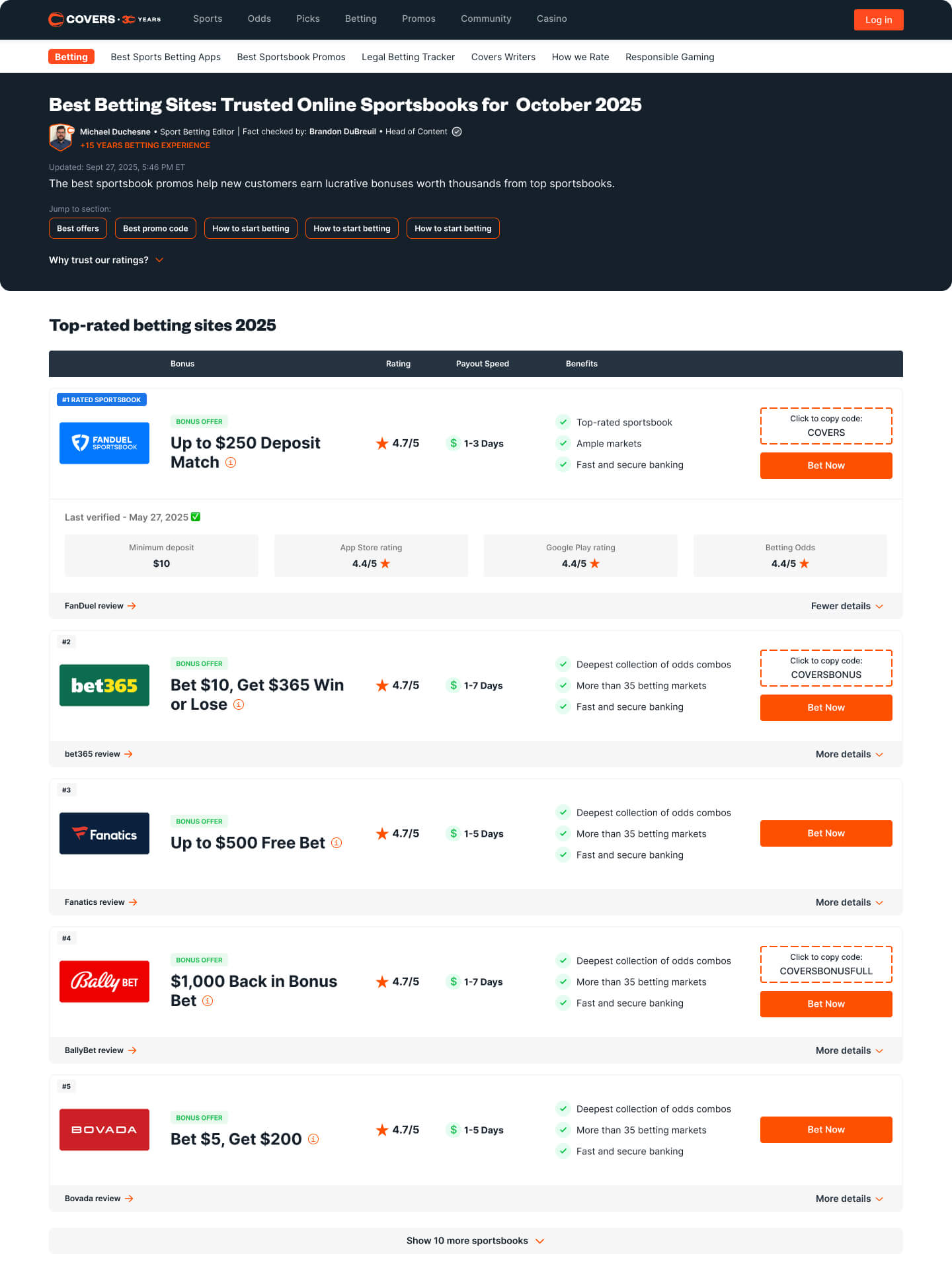Click info icon beside $1,000 Back in Bonus Bet
The image size is (952, 1270).
click(x=208, y=1001)
